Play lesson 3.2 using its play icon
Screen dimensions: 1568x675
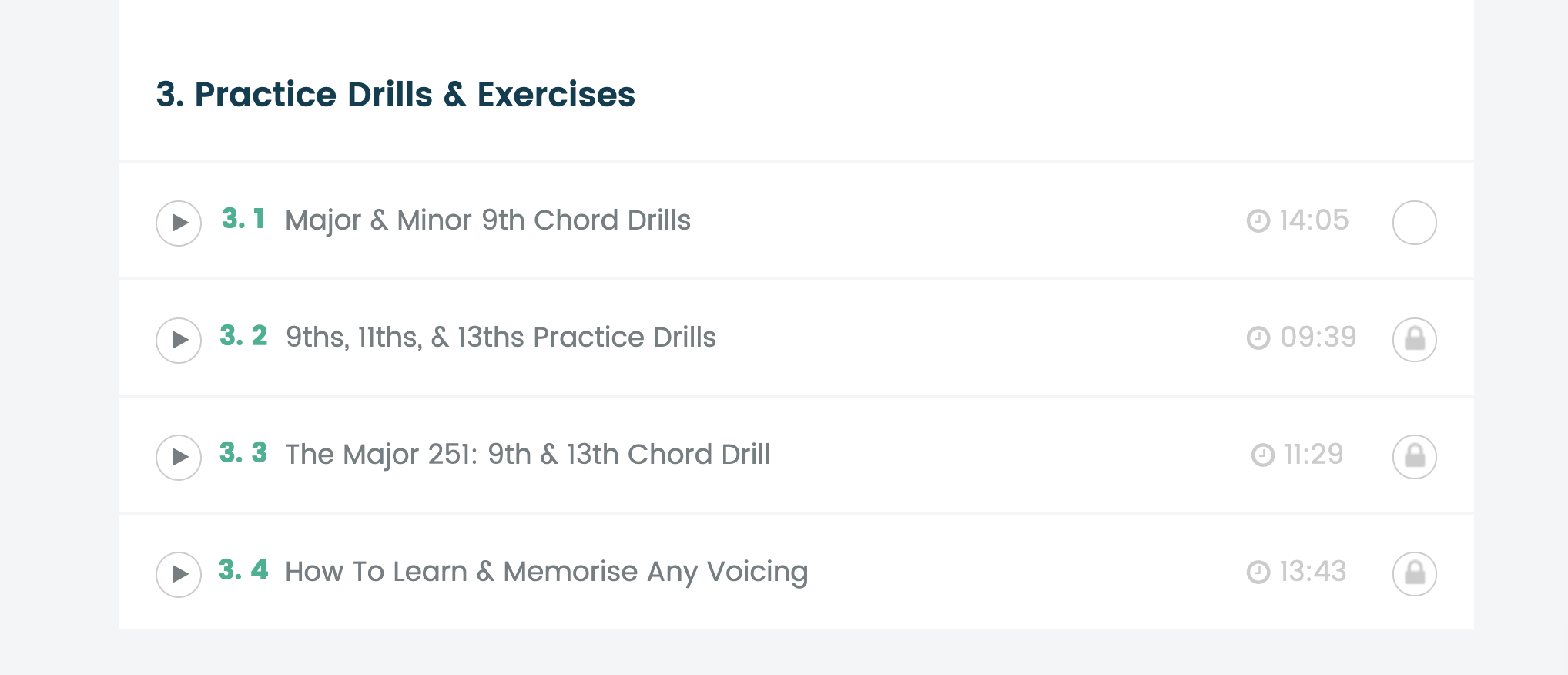179,341
